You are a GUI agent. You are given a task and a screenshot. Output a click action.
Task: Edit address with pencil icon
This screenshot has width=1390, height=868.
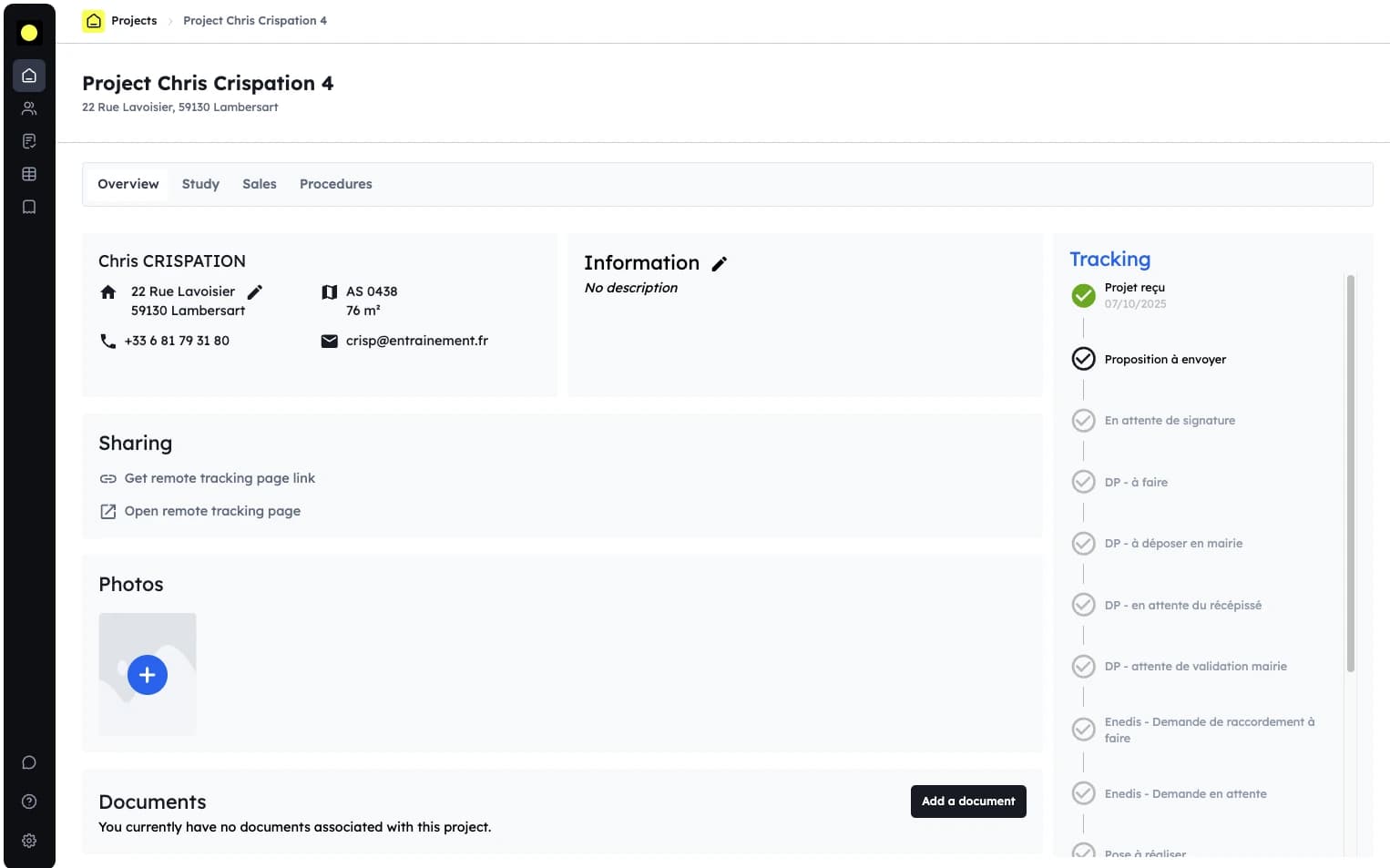(255, 291)
